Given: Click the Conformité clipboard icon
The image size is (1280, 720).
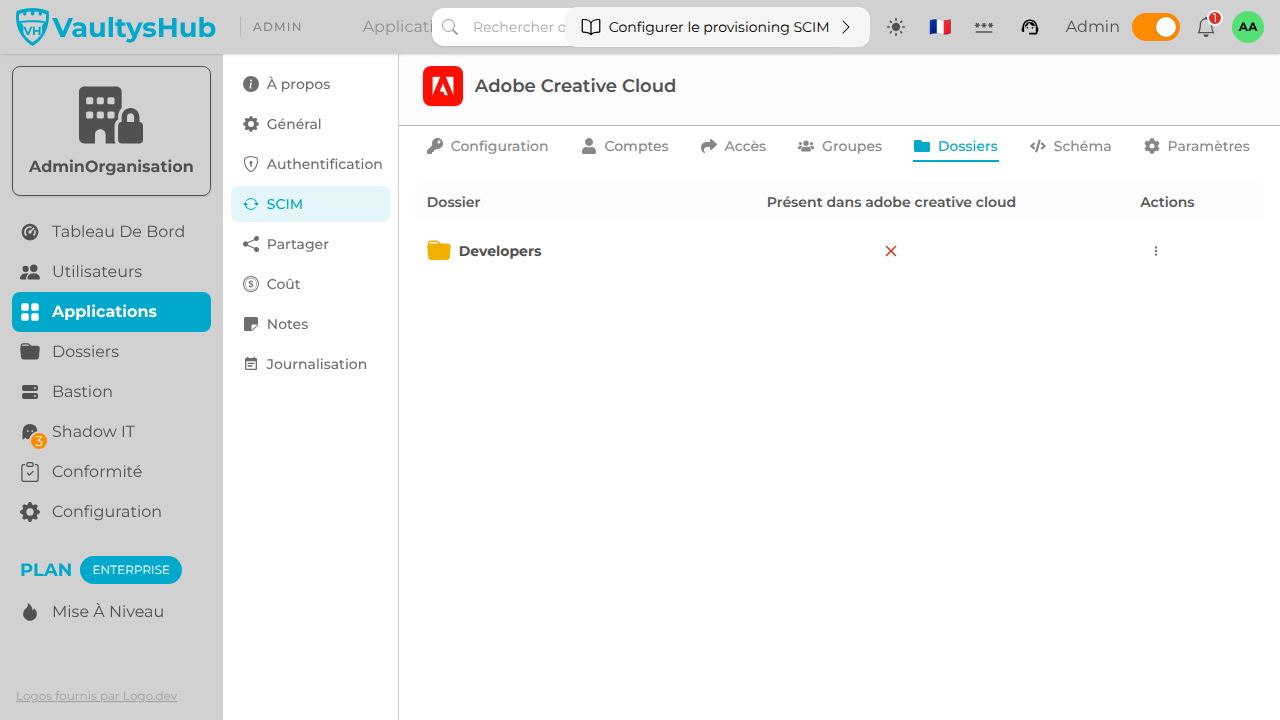Looking at the screenshot, I should (x=30, y=472).
